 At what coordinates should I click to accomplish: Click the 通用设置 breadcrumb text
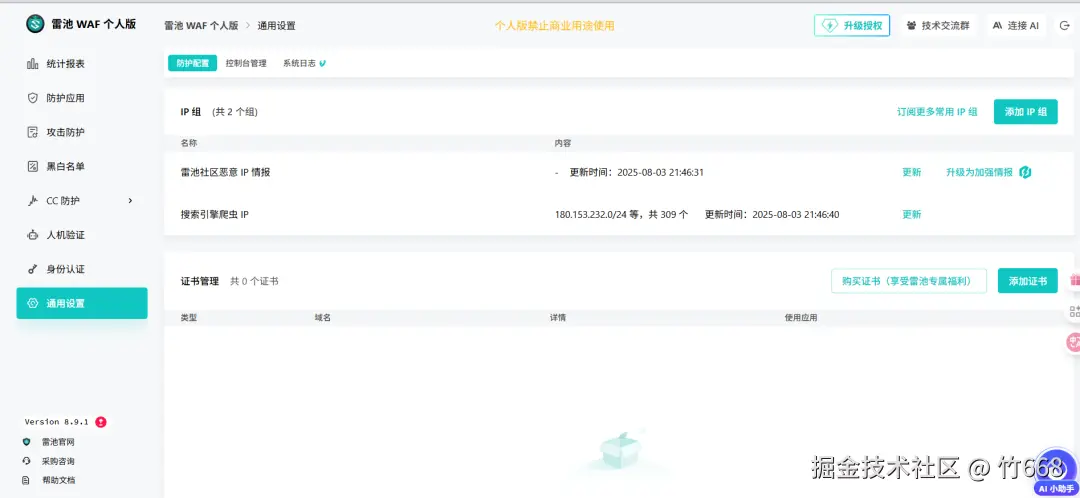pos(276,25)
